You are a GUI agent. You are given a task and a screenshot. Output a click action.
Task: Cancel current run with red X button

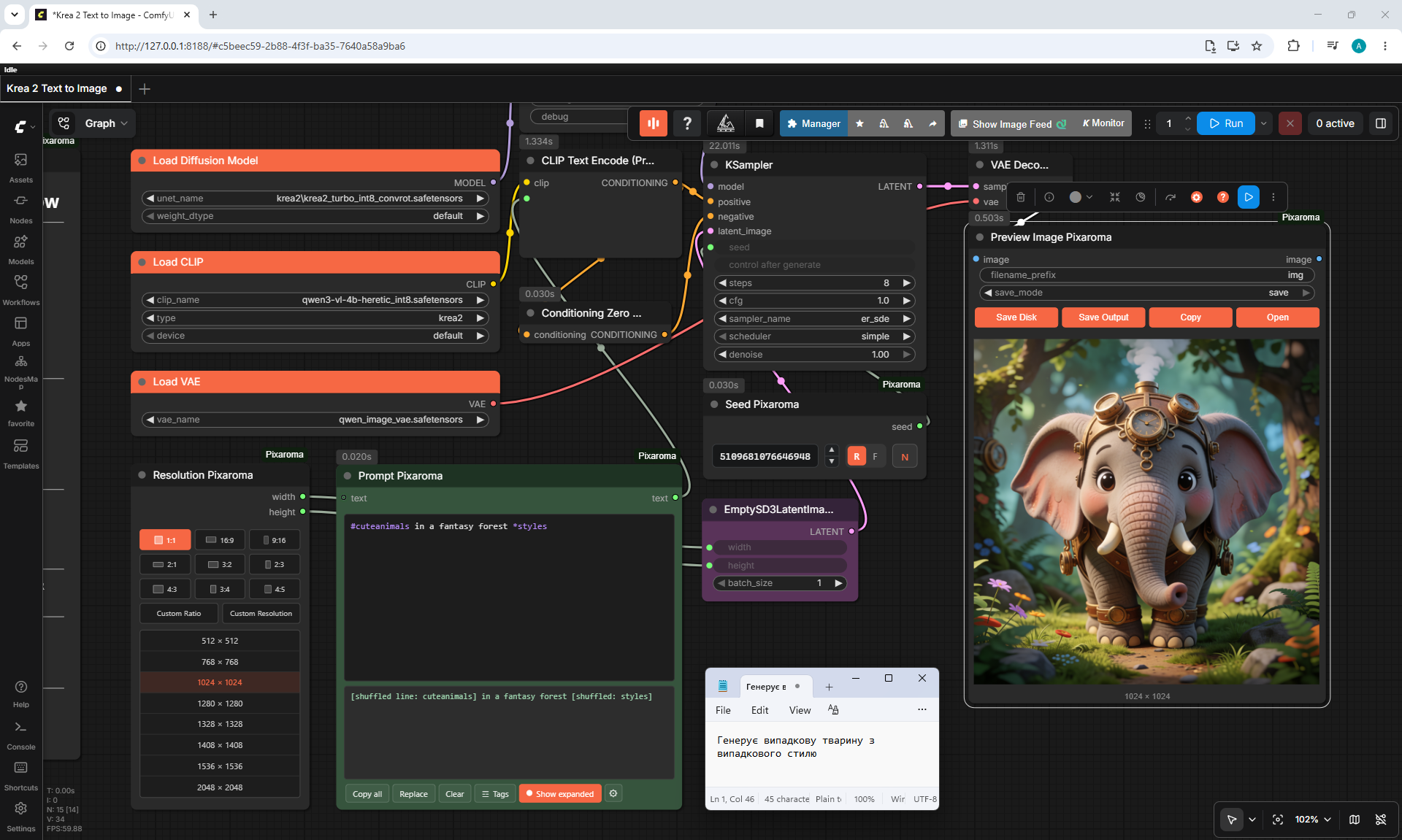pyautogui.click(x=1290, y=123)
